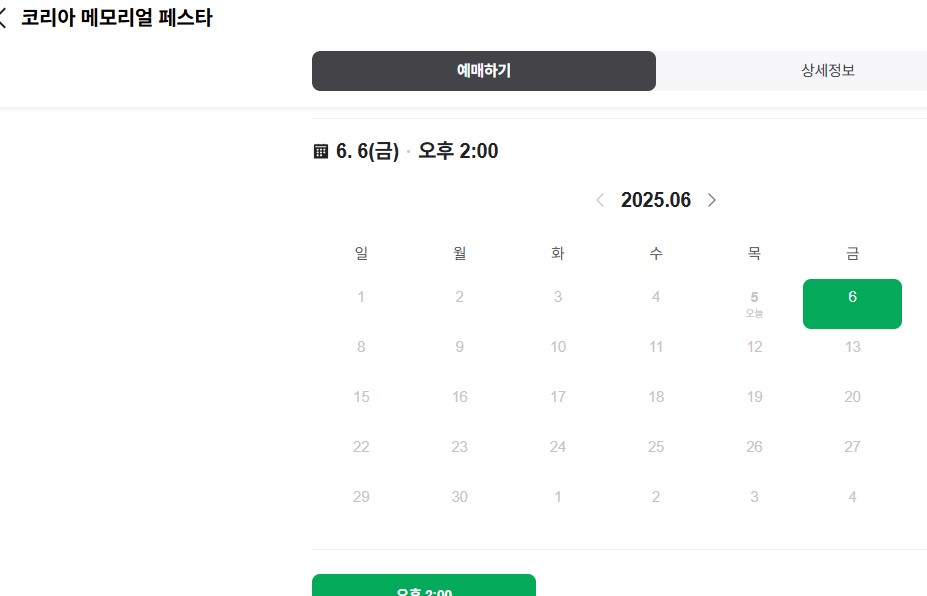Screen dimensions: 927x596
Task: Select June 15 on the calendar
Action: (x=361, y=397)
